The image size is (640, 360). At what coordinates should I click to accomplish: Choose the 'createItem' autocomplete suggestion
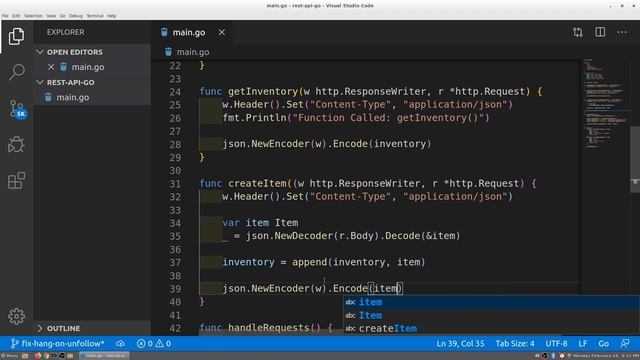[x=491, y=328]
